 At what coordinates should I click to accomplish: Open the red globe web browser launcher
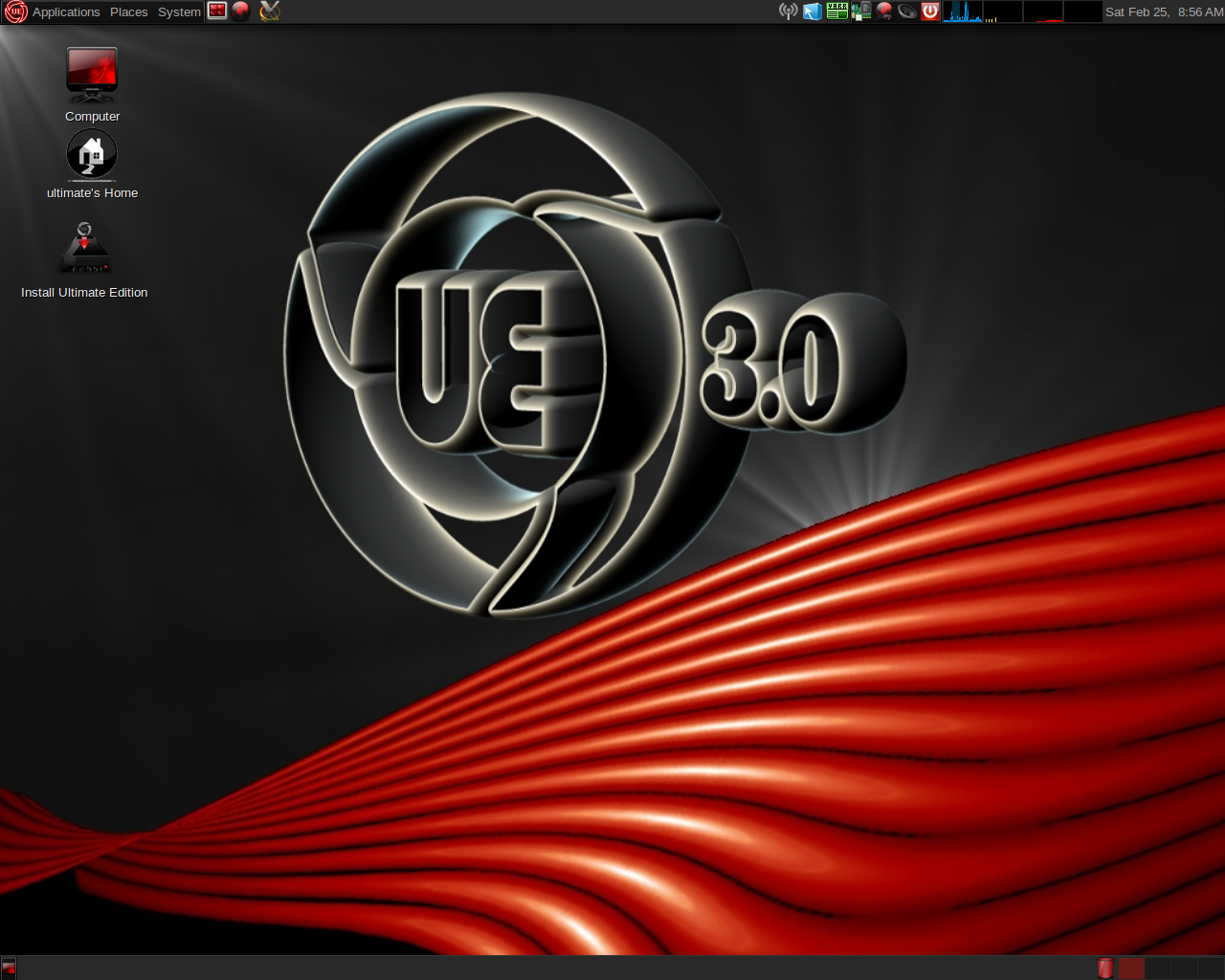tap(241, 11)
